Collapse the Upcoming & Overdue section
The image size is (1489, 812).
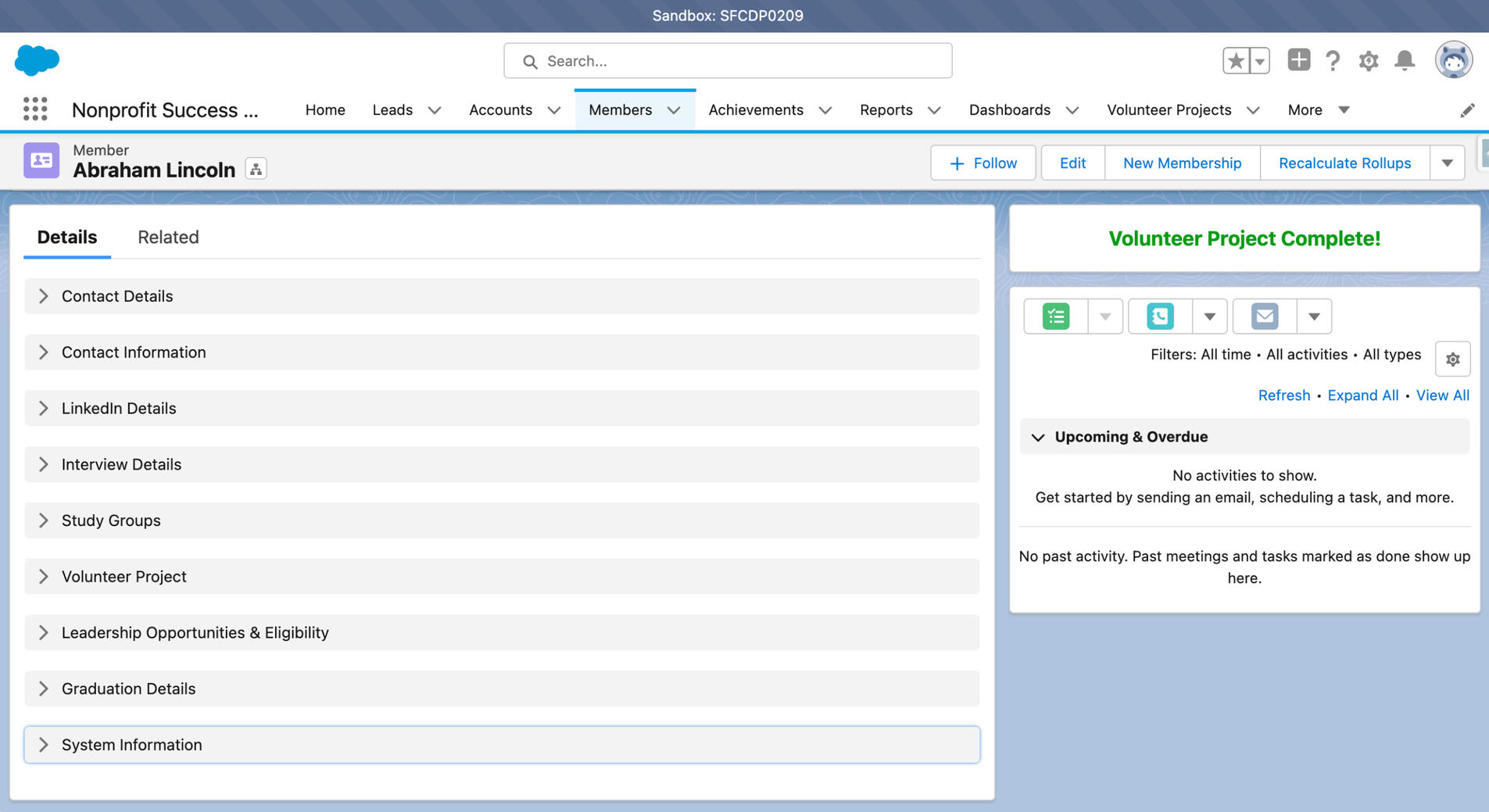[1038, 437]
